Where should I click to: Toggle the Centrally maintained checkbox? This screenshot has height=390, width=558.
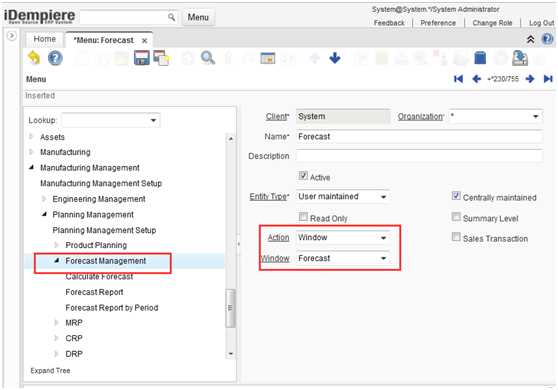456,196
